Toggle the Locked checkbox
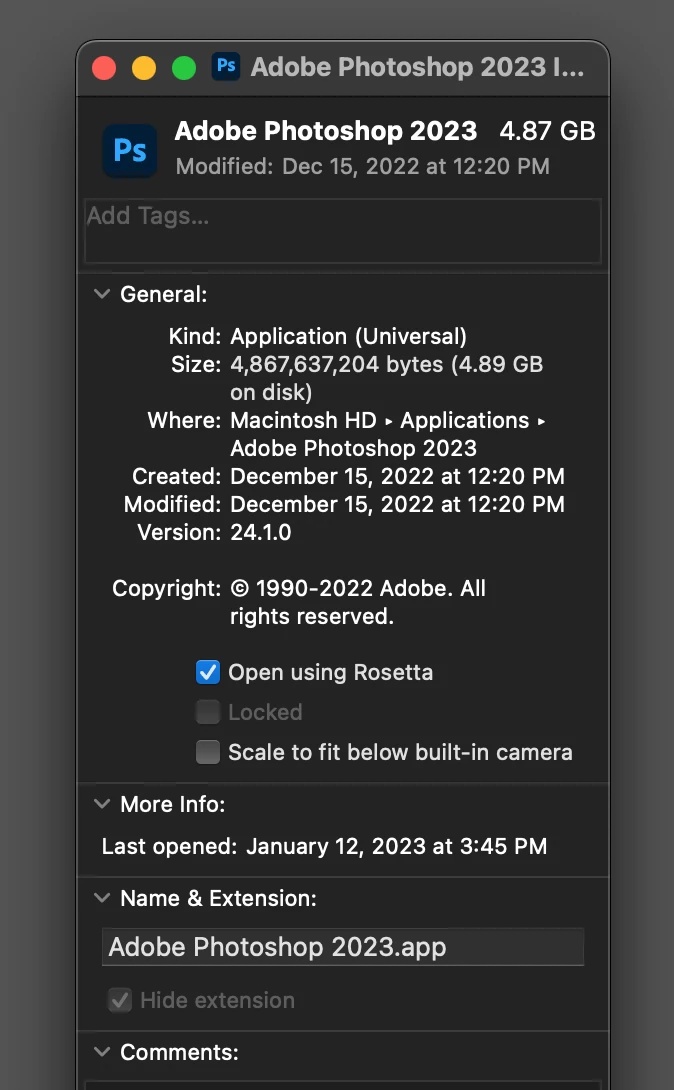Image resolution: width=674 pixels, height=1090 pixels. click(208, 712)
